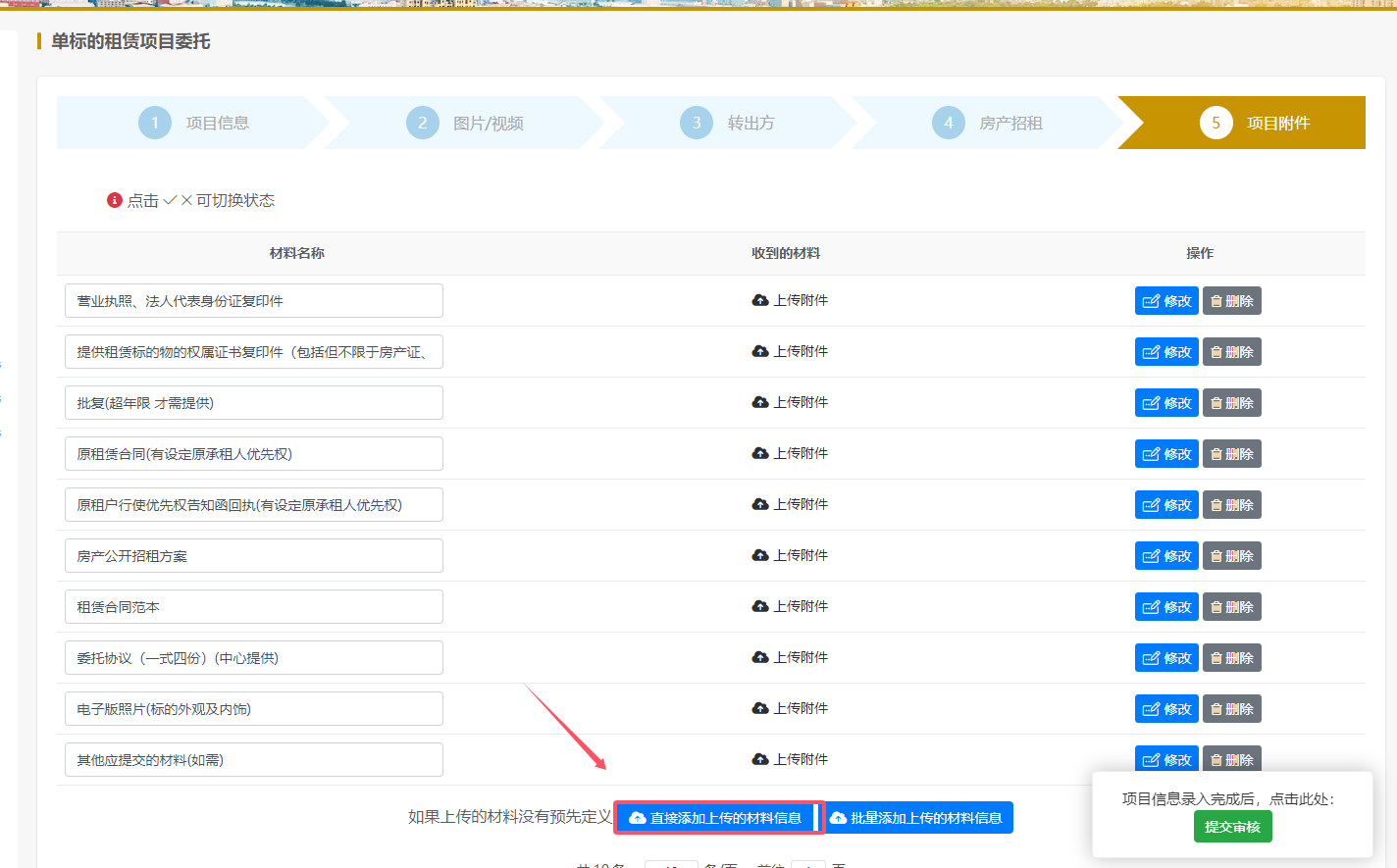Image resolution: width=1397 pixels, height=868 pixels.
Task: Click 修改 for 批复(超年限 才需提供)
Action: pyautogui.click(x=1166, y=403)
